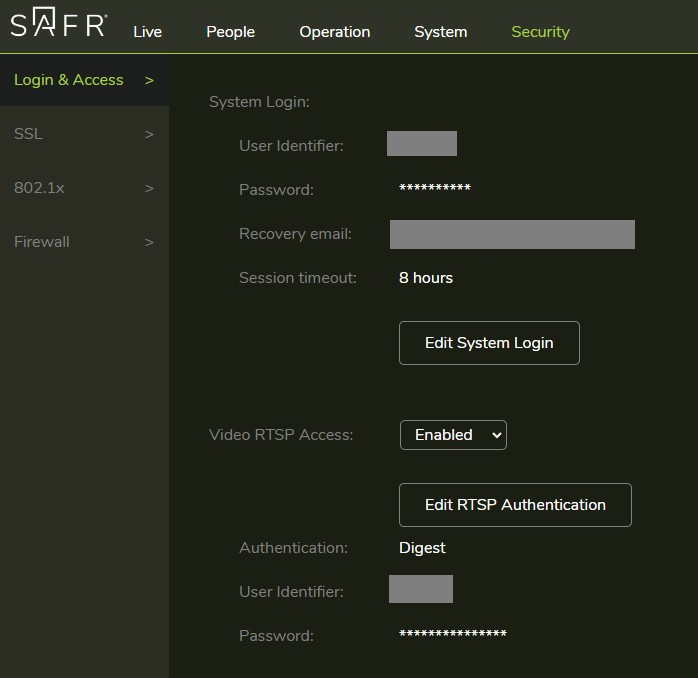Expand the 802.1x chevron arrow
This screenshot has height=678, width=698.
click(x=149, y=188)
